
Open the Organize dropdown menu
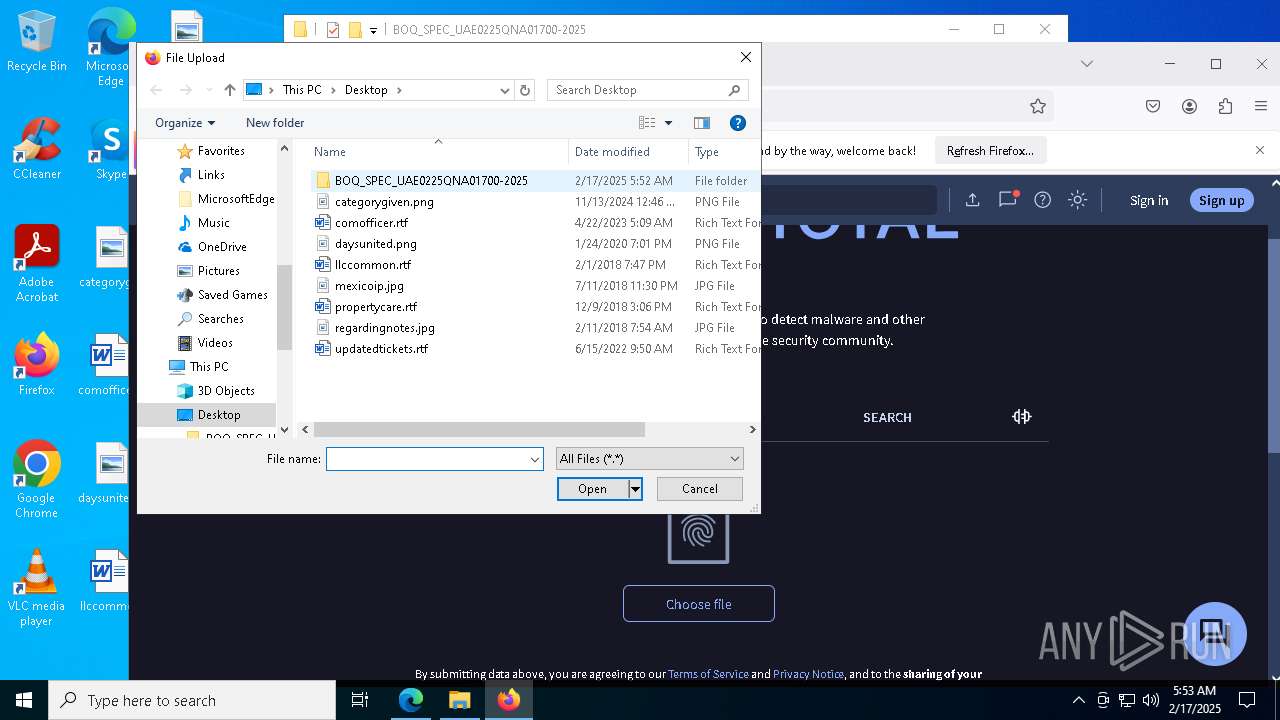pos(185,123)
